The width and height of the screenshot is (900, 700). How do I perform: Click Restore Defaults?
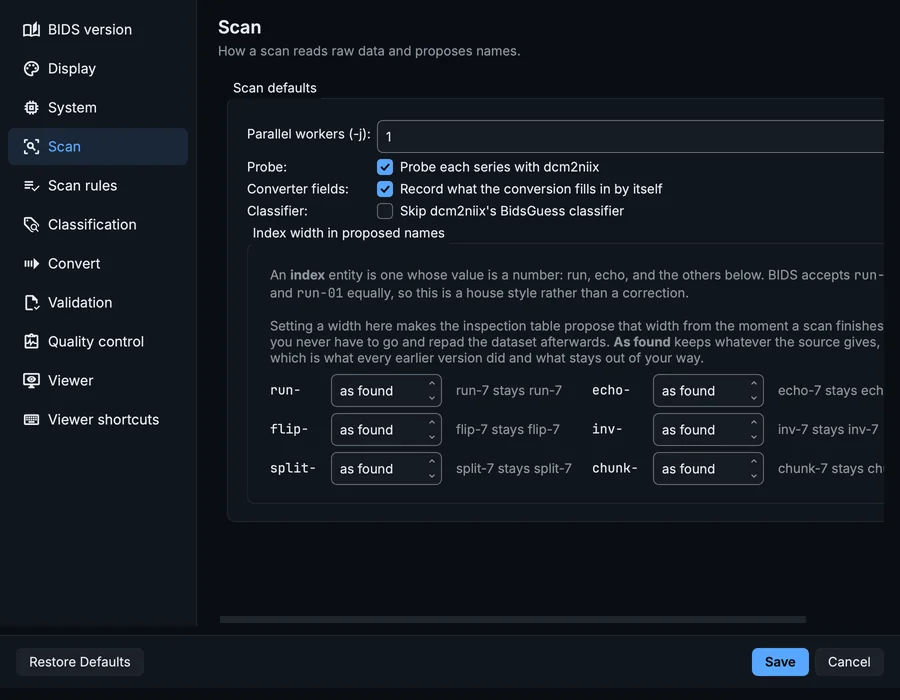pyautogui.click(x=80, y=662)
